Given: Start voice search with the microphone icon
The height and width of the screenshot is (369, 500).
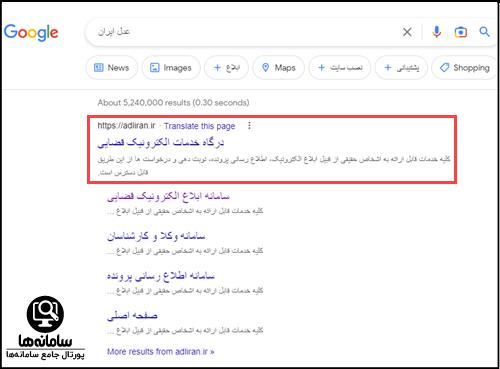Looking at the screenshot, I should pos(436,32).
